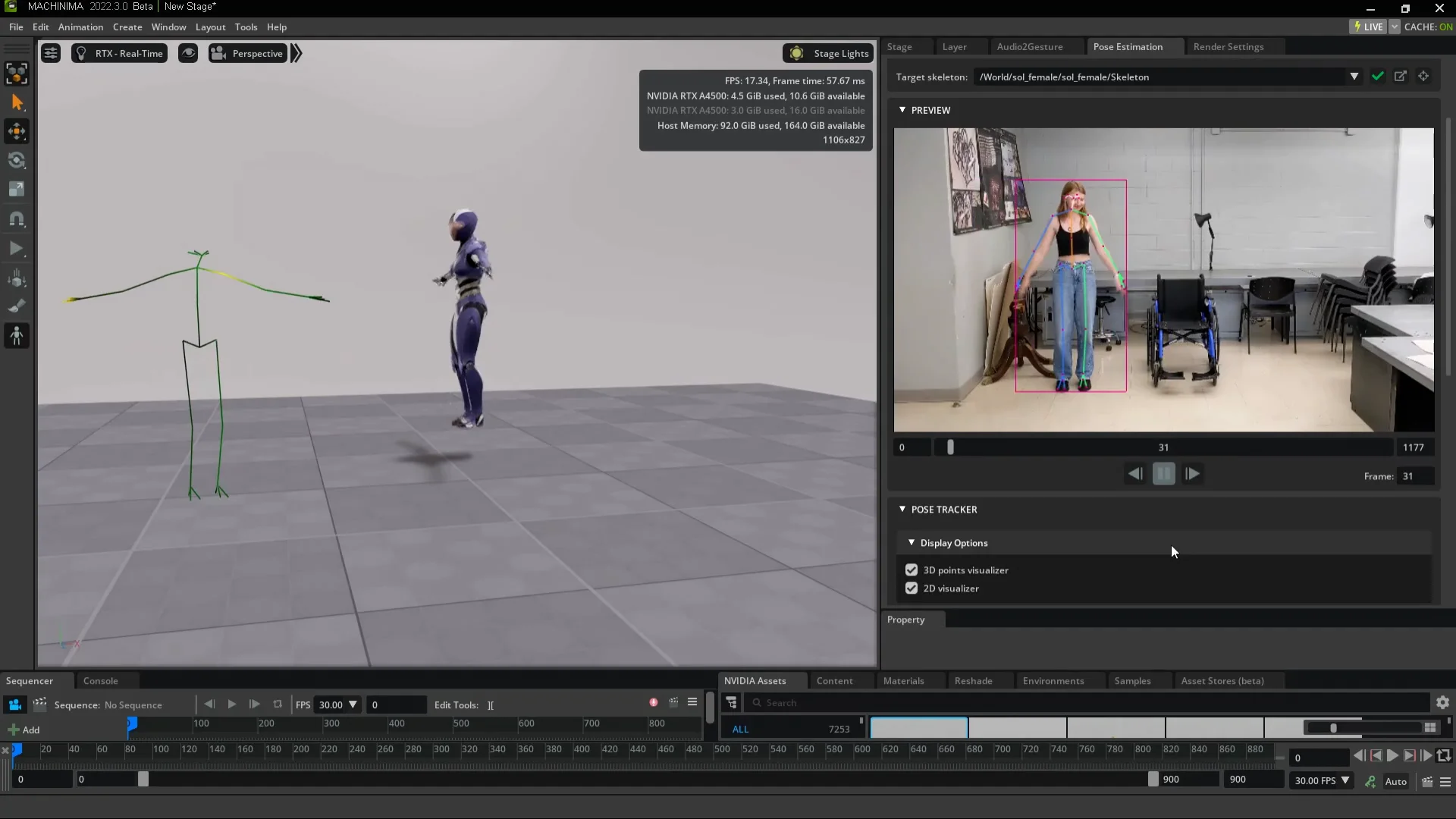
Task: Switch to the Render Settings tab
Action: pyautogui.click(x=1228, y=46)
